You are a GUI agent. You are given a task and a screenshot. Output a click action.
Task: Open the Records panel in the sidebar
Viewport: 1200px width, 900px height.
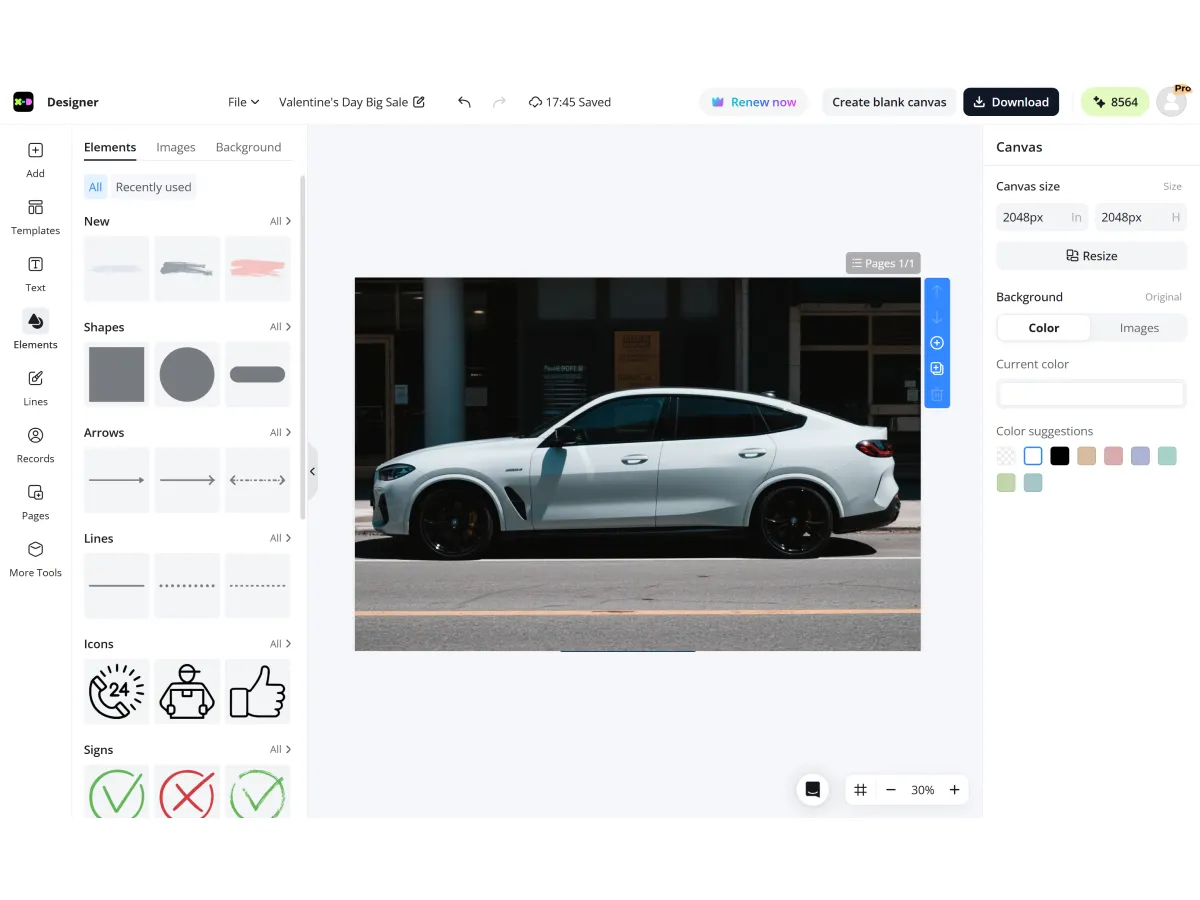coord(35,445)
